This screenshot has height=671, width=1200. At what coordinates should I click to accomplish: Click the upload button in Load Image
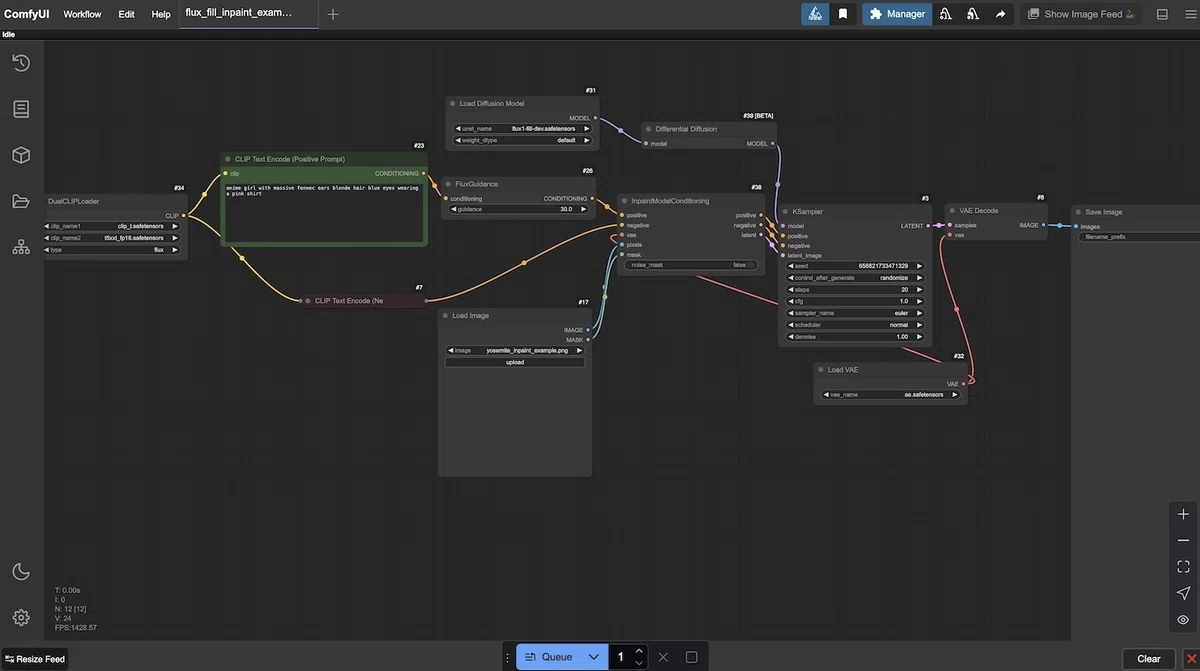515,362
